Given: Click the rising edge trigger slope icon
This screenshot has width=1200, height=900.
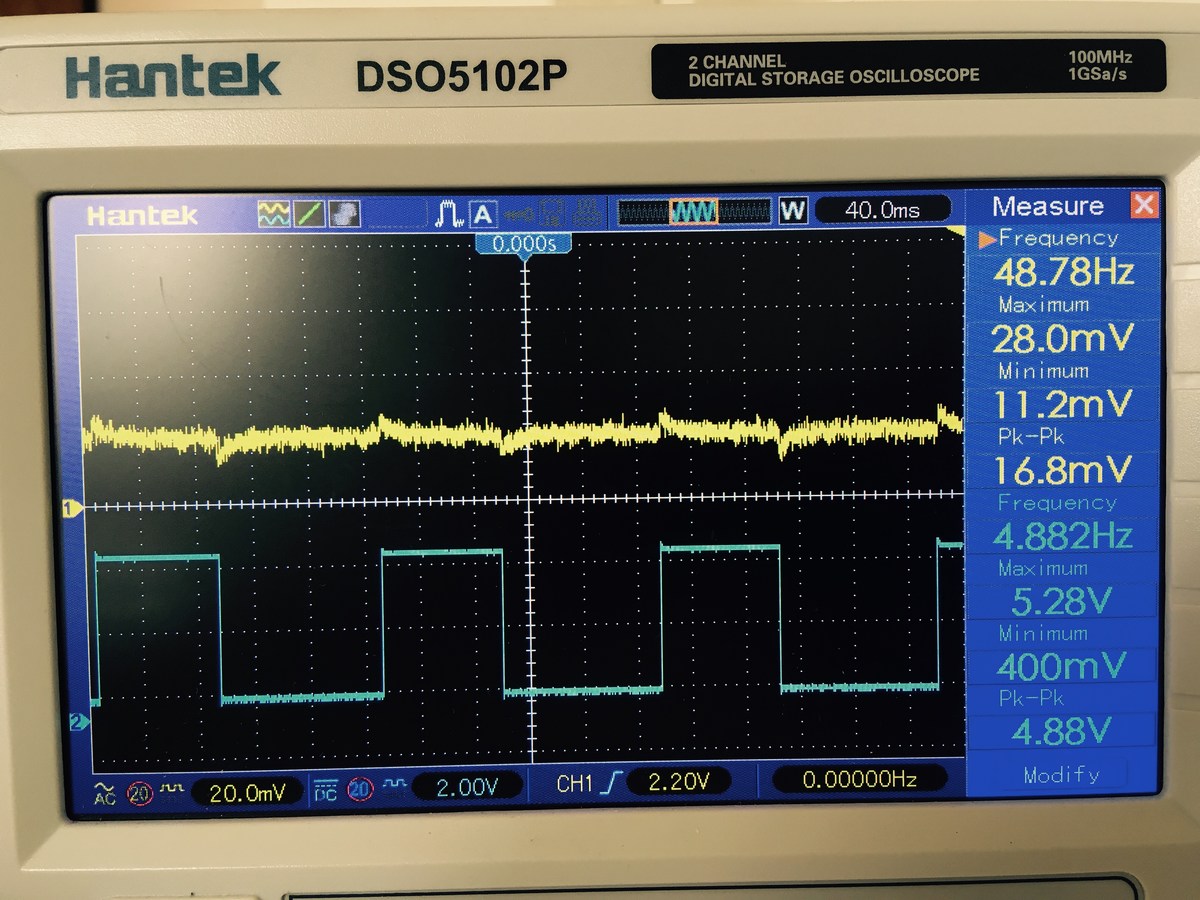Looking at the screenshot, I should point(612,784).
